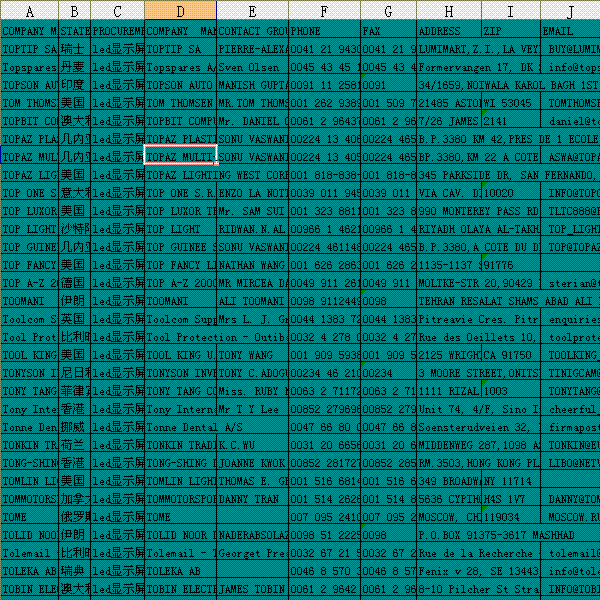The height and width of the screenshot is (600, 600).
Task: Select phone cell 001 818-838 in TOPAZ LIGHTING row
Action: click(x=324, y=175)
